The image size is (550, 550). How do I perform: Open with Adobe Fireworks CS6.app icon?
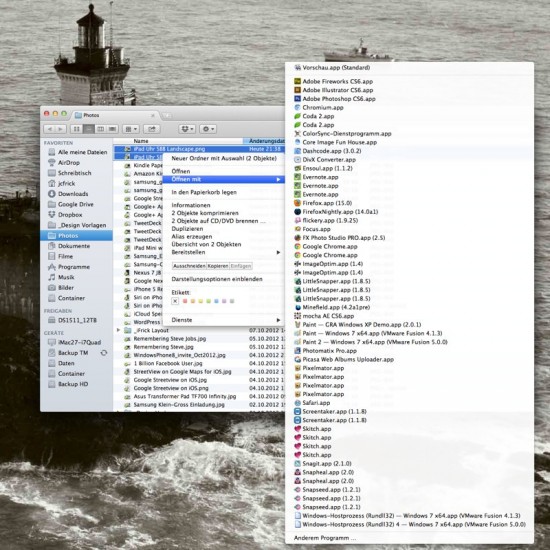point(297,81)
